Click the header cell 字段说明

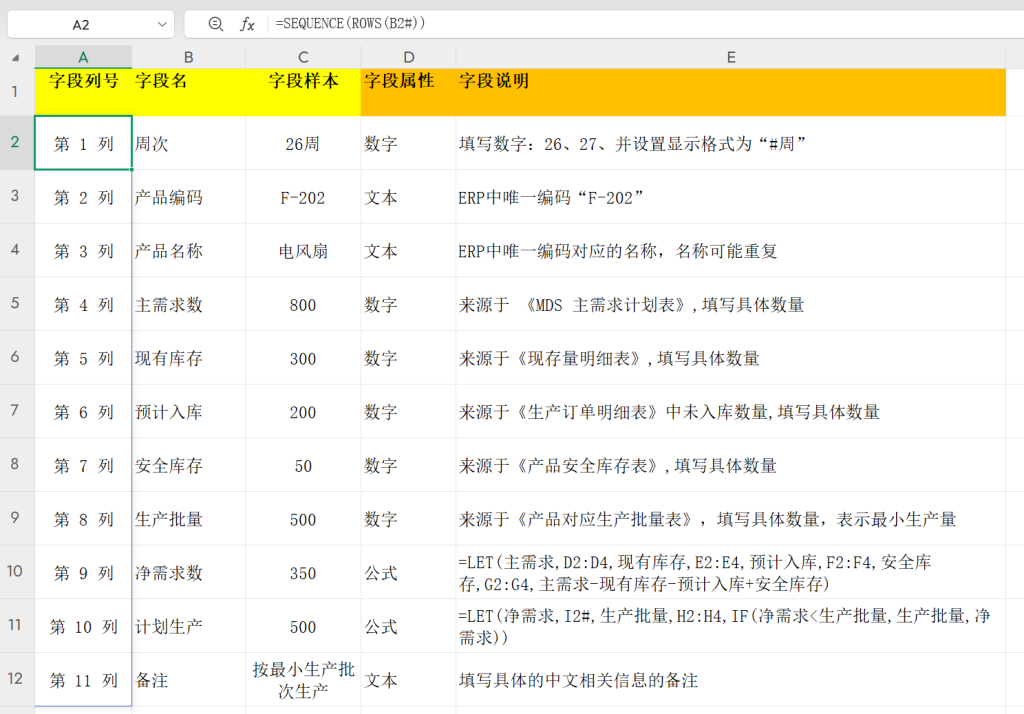tap(731, 91)
